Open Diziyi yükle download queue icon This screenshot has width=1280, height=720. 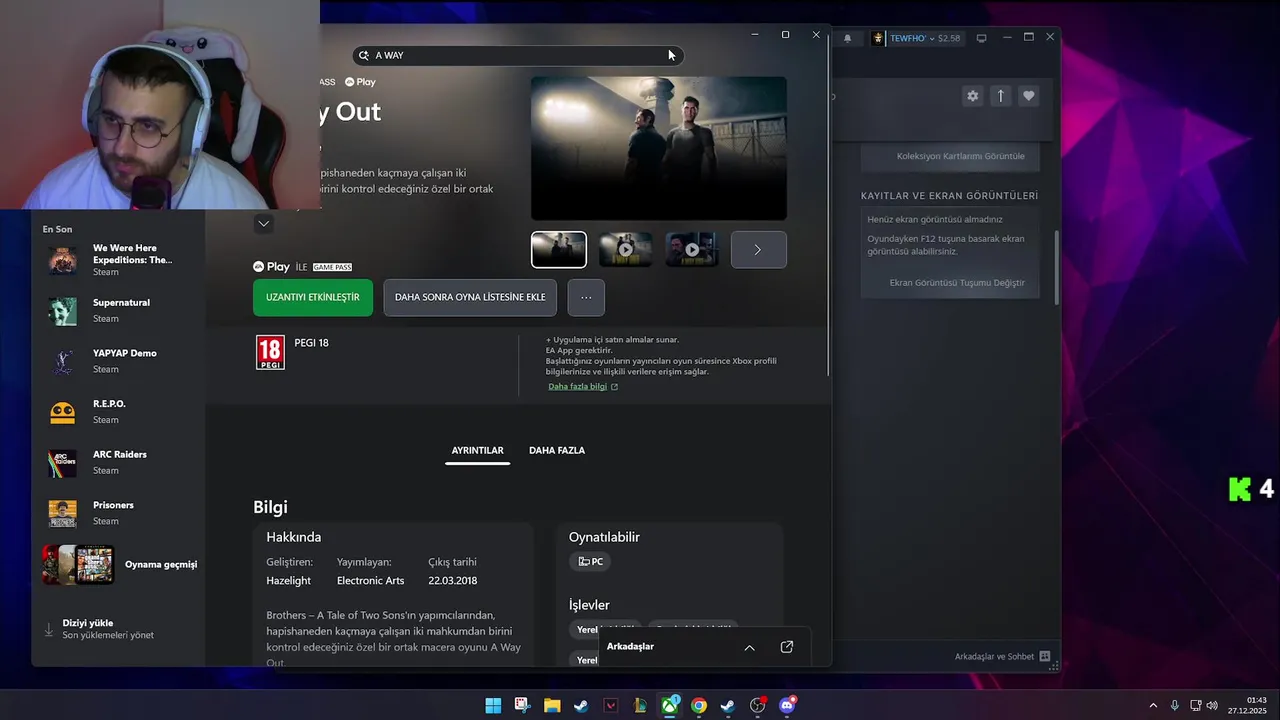pyautogui.click(x=48, y=629)
